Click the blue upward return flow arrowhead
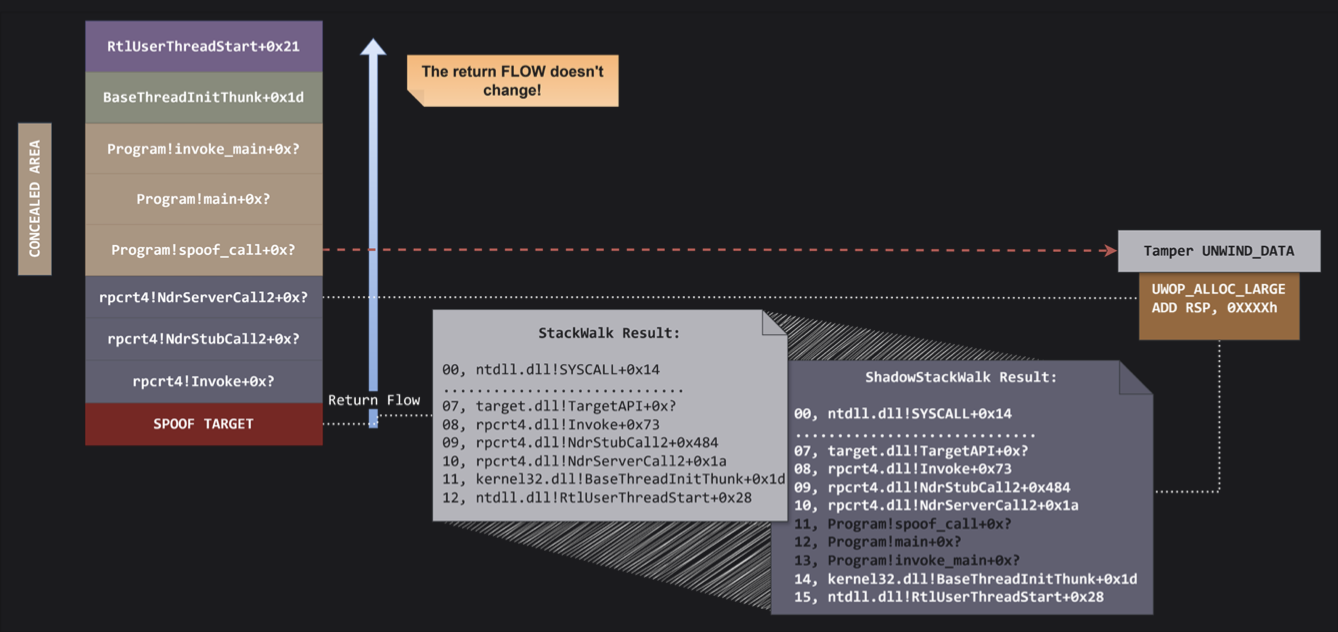The image size is (1338, 632). [x=373, y=47]
